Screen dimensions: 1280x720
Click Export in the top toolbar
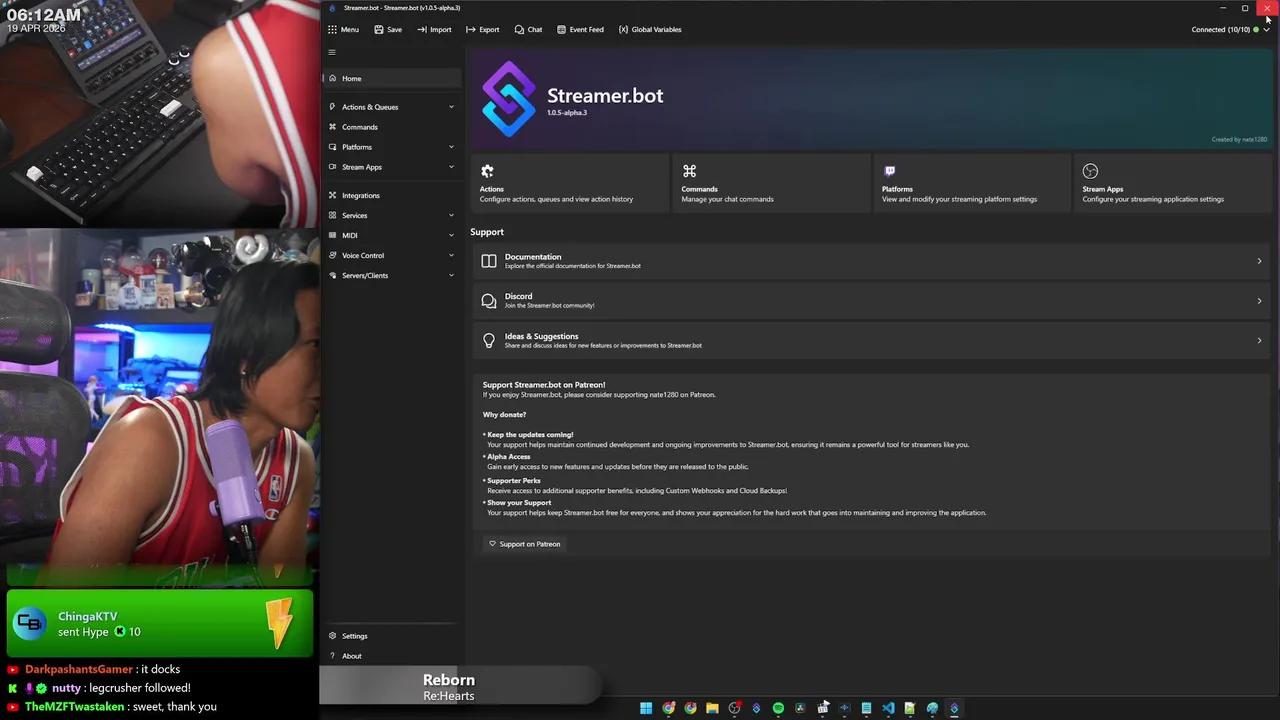pos(482,29)
